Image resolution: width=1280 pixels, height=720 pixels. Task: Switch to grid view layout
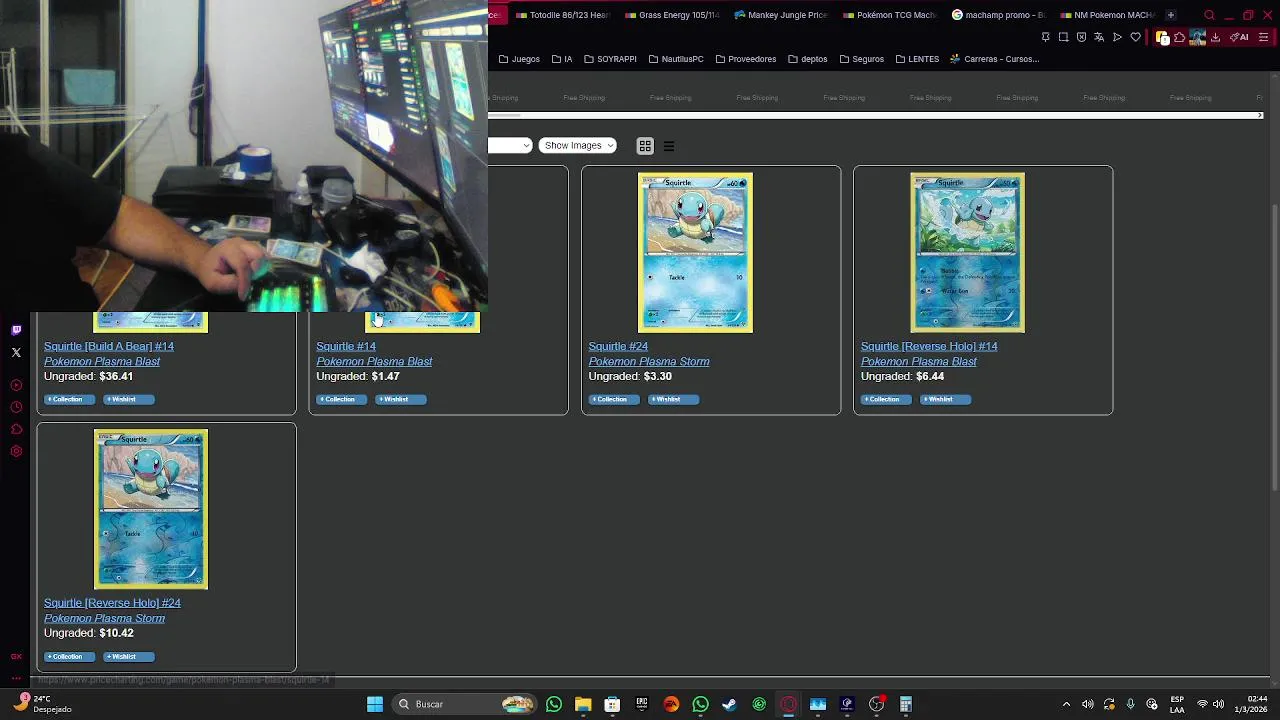point(645,146)
